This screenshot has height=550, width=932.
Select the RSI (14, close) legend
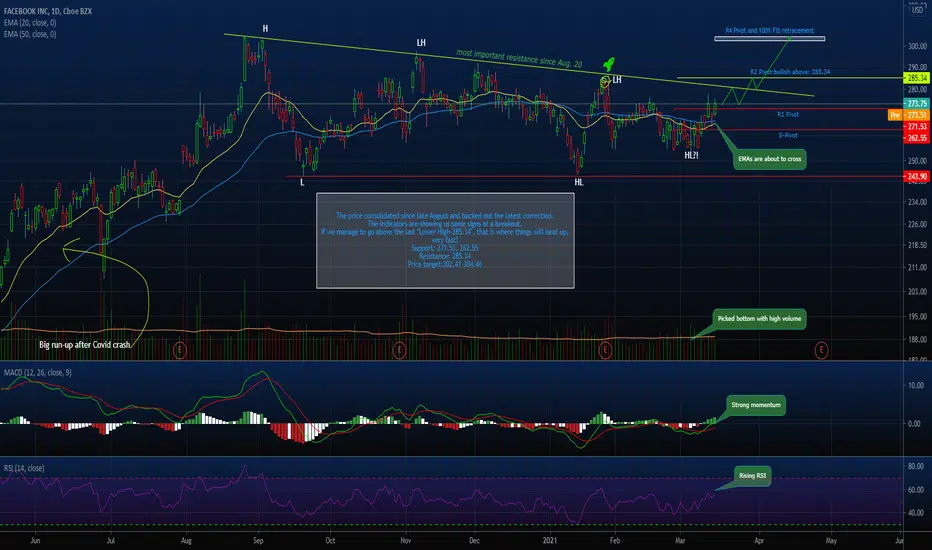[x=24, y=468]
